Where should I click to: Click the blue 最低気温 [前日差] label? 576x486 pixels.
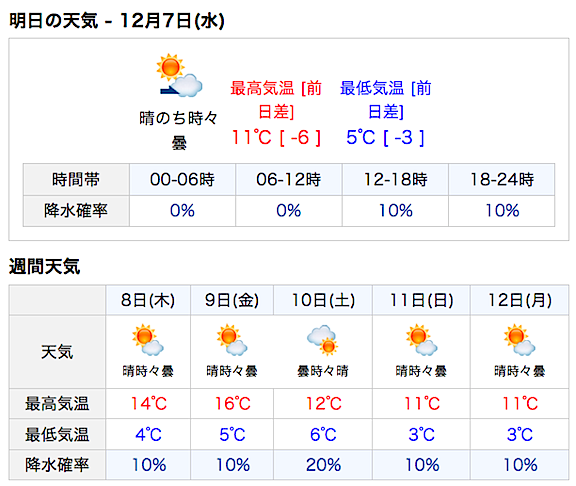385,100
